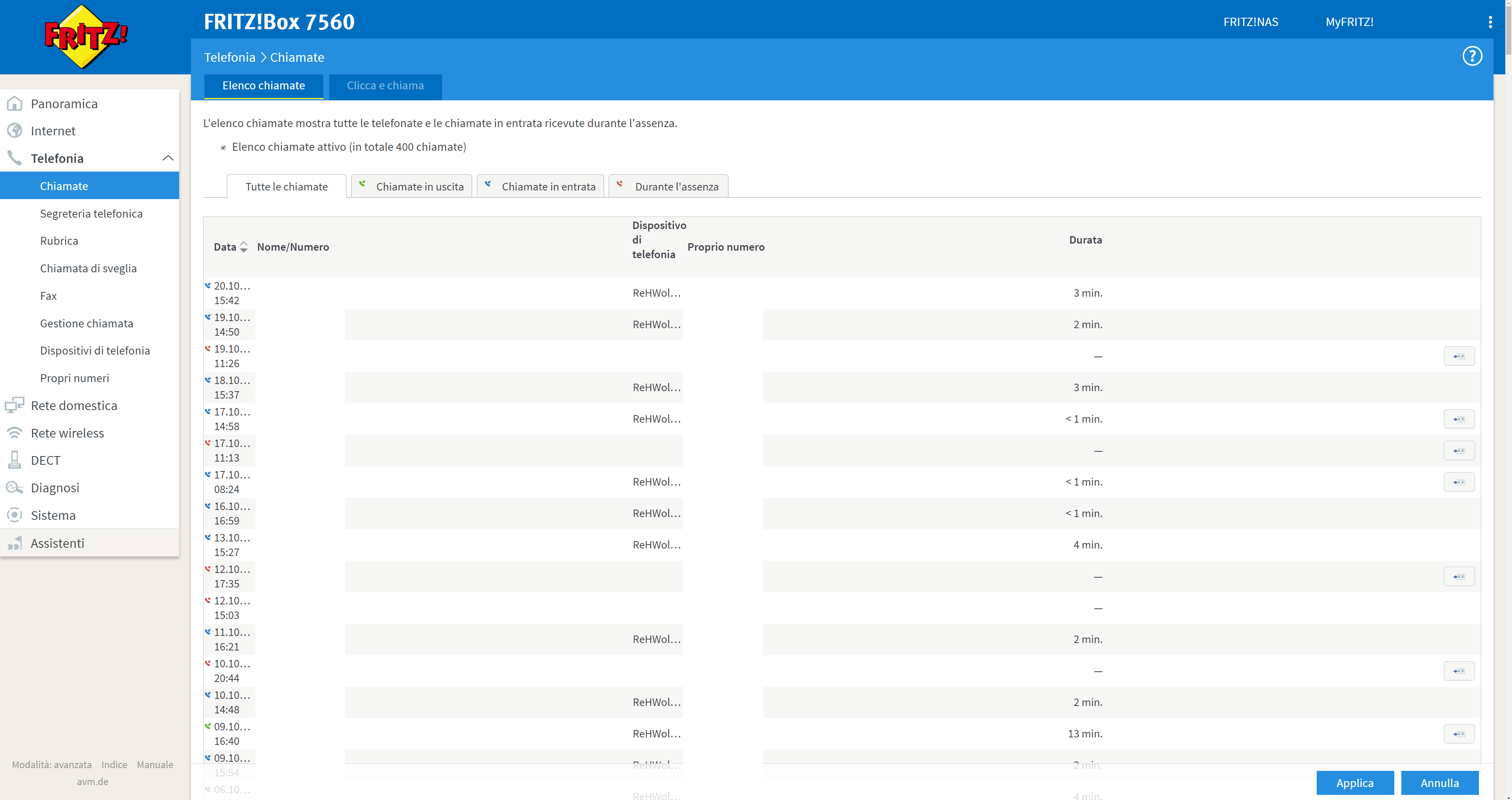Expand the Rete domestica section

(x=74, y=405)
